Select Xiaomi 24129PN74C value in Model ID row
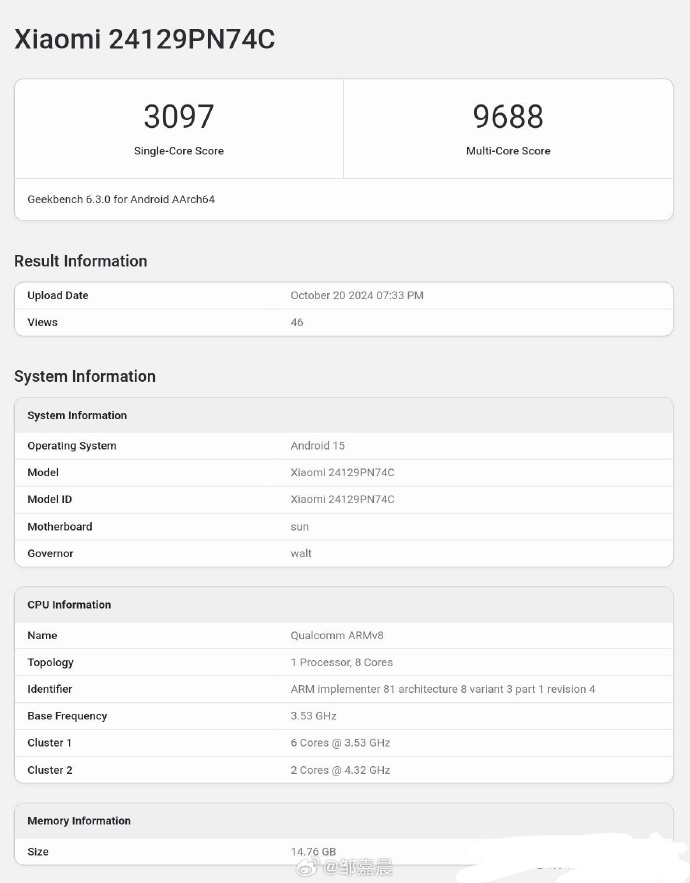This screenshot has width=690, height=883. click(342, 500)
